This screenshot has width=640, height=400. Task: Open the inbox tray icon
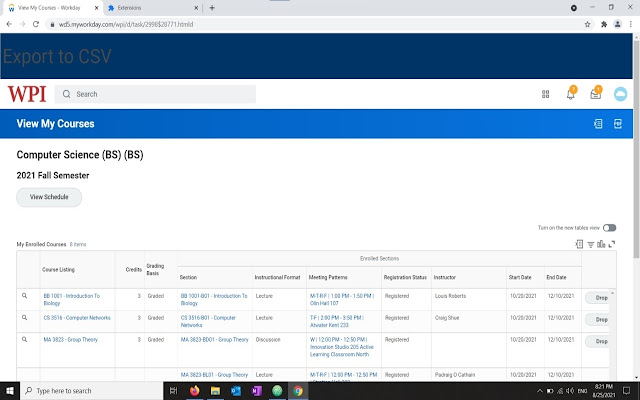click(x=596, y=93)
